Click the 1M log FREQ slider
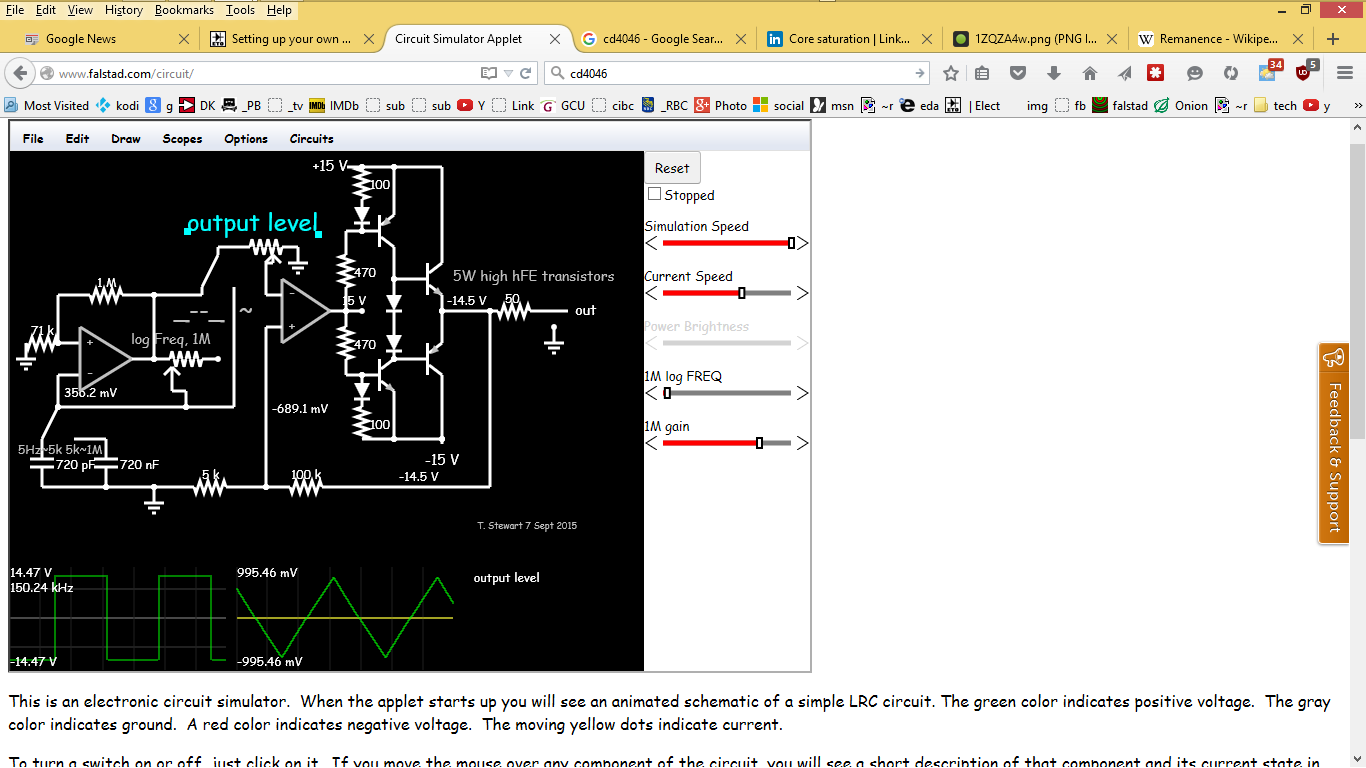This screenshot has height=768, width=1366. point(727,393)
